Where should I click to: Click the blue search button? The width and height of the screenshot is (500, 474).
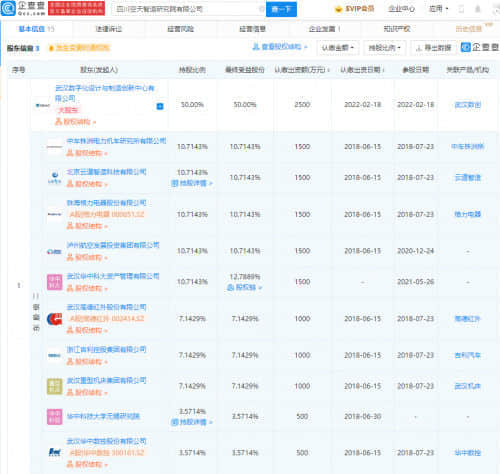(281, 9)
